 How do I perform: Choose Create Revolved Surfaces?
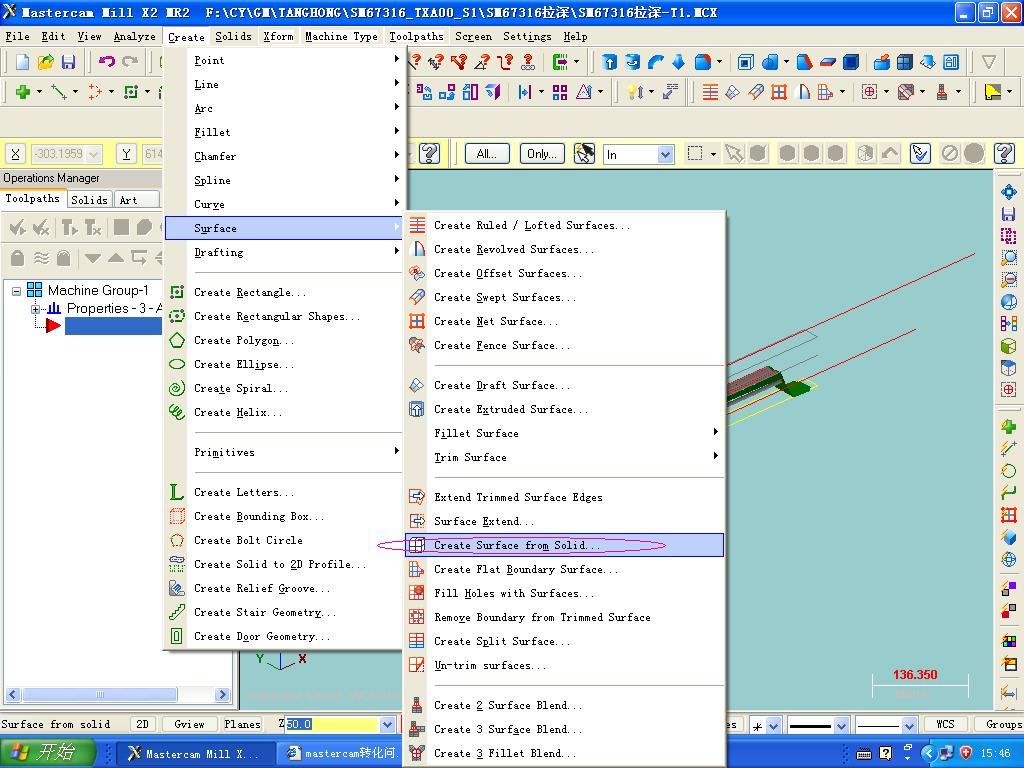(565, 249)
